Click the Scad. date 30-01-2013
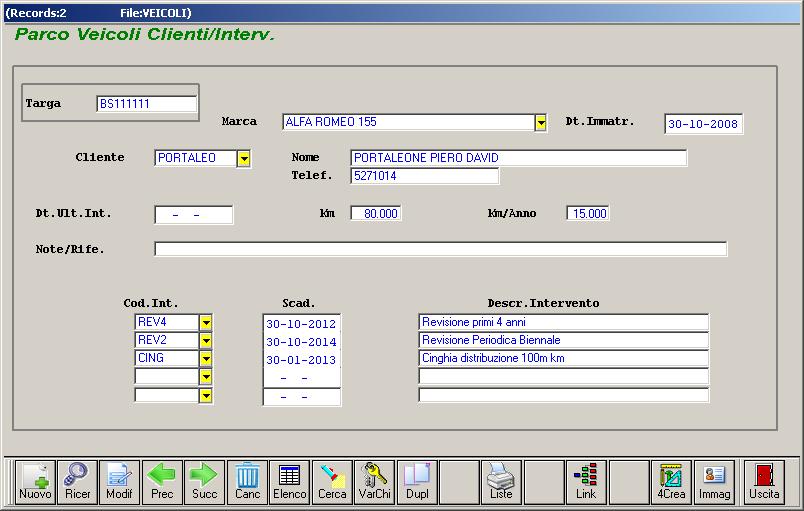This screenshot has width=804, height=511. pyautogui.click(x=302, y=360)
